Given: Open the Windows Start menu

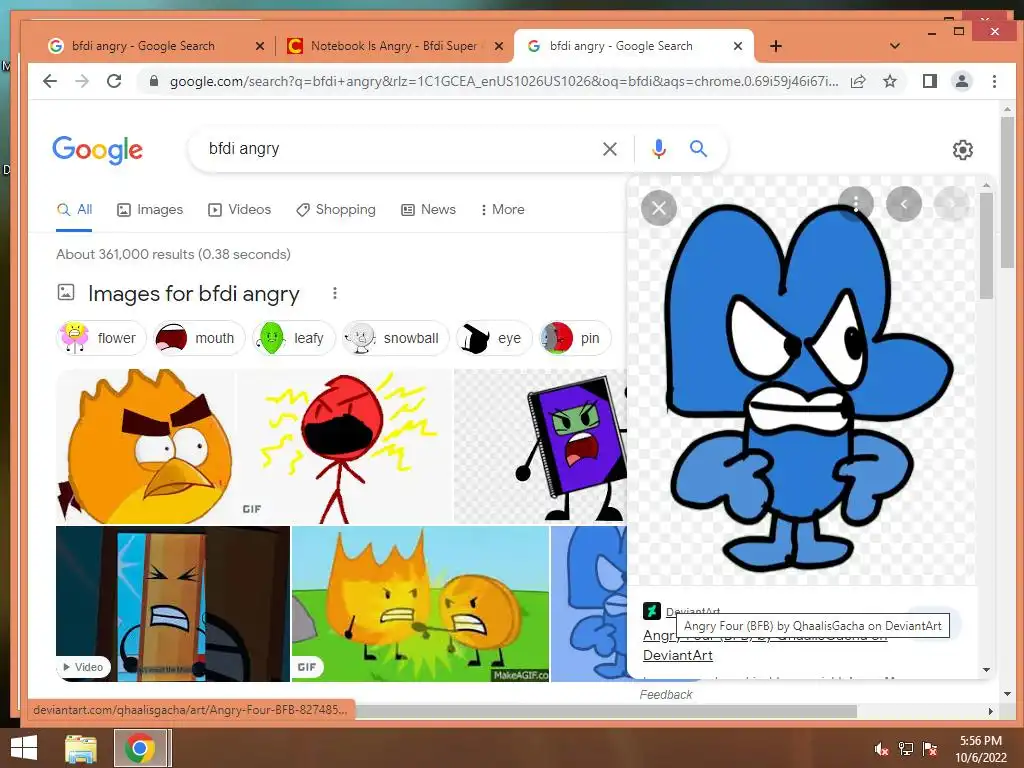Looking at the screenshot, I should pos(24,748).
